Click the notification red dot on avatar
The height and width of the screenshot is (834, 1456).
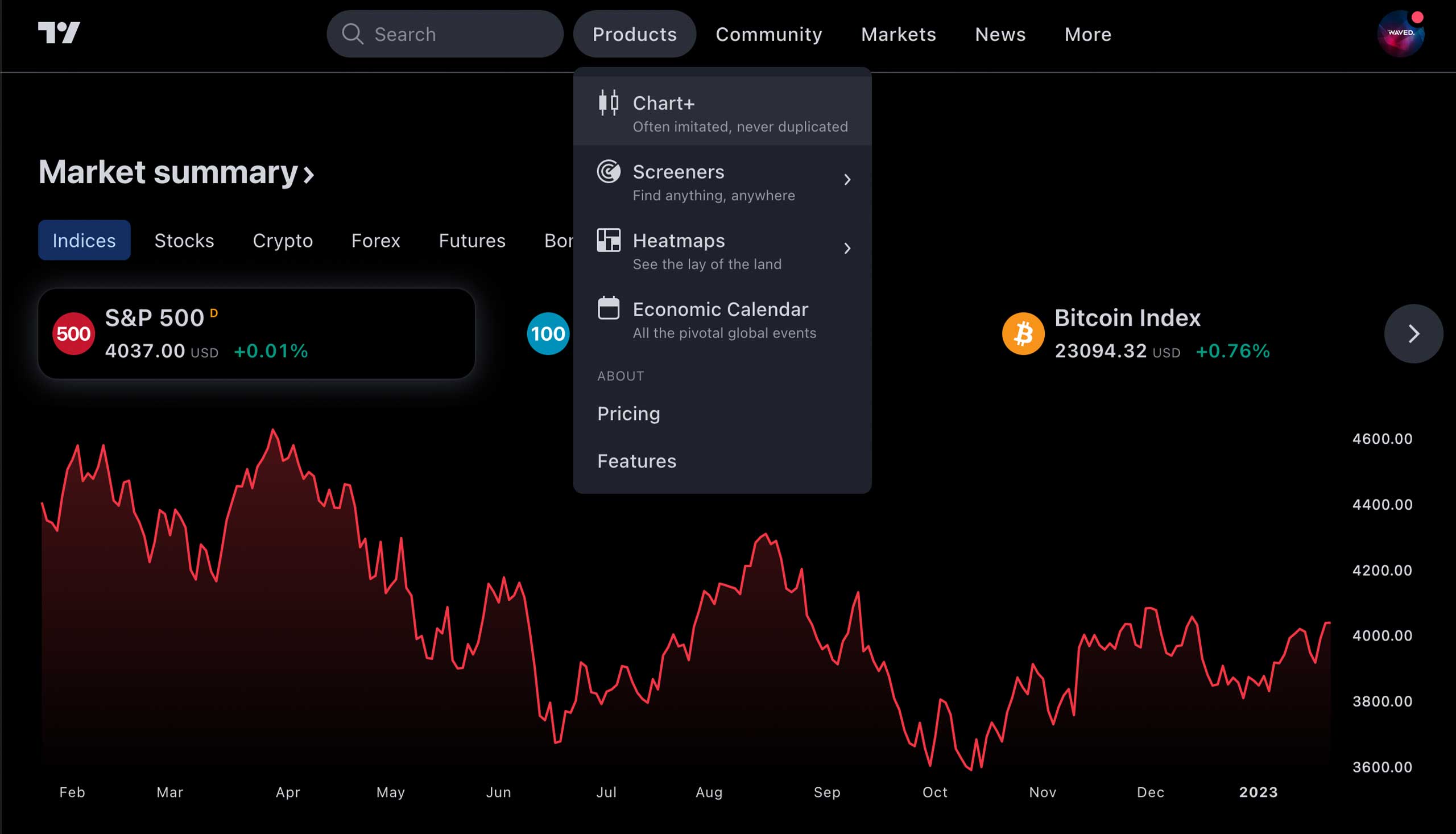pos(1417,18)
